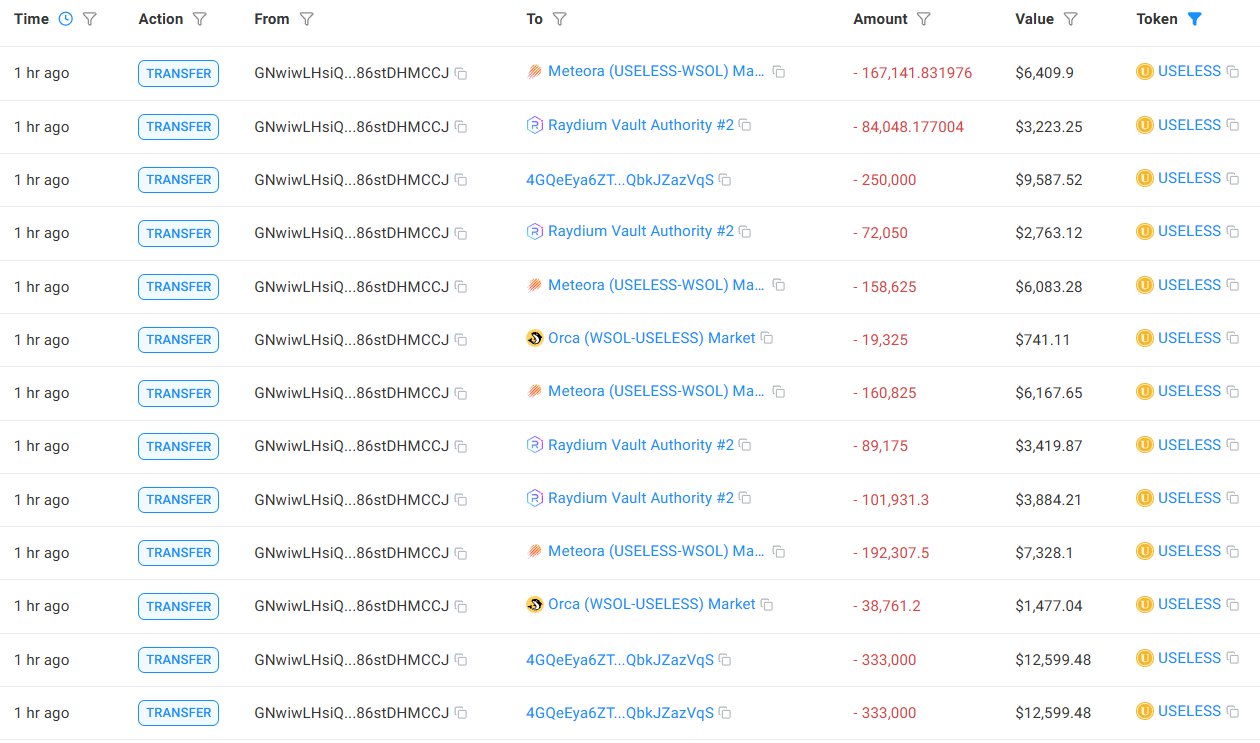
Task: Copy Meteora address in the -158,625 row
Action: click(779, 286)
